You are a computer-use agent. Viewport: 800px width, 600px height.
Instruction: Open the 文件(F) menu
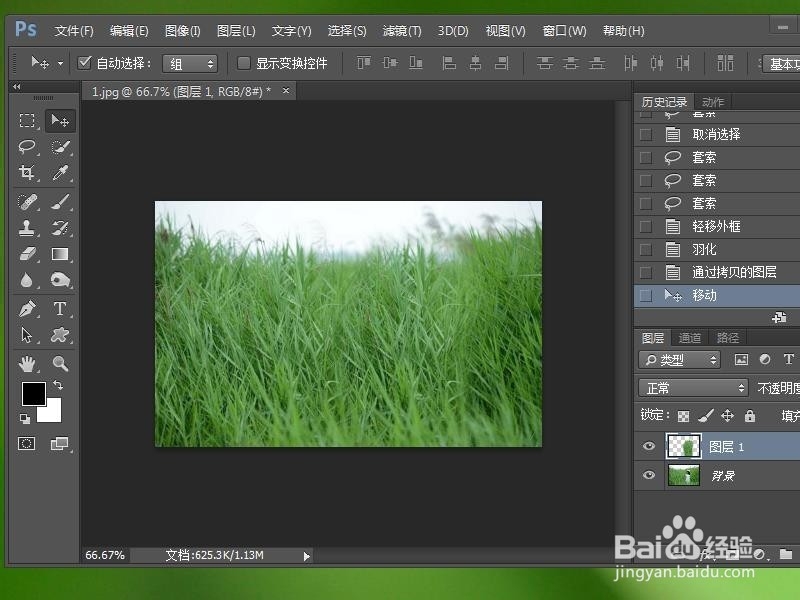(74, 31)
